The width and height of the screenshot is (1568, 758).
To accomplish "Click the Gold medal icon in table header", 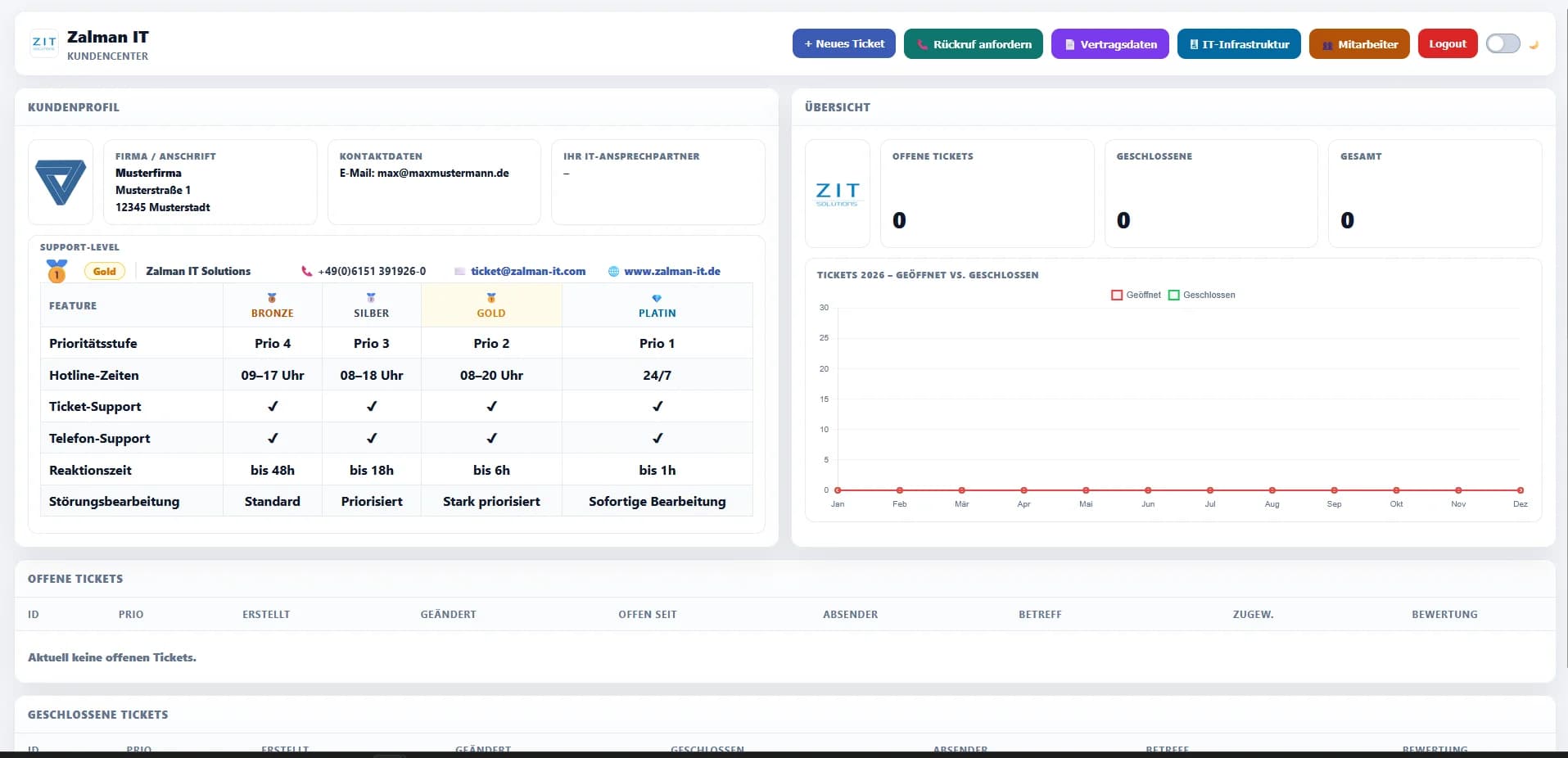I will coord(491,298).
